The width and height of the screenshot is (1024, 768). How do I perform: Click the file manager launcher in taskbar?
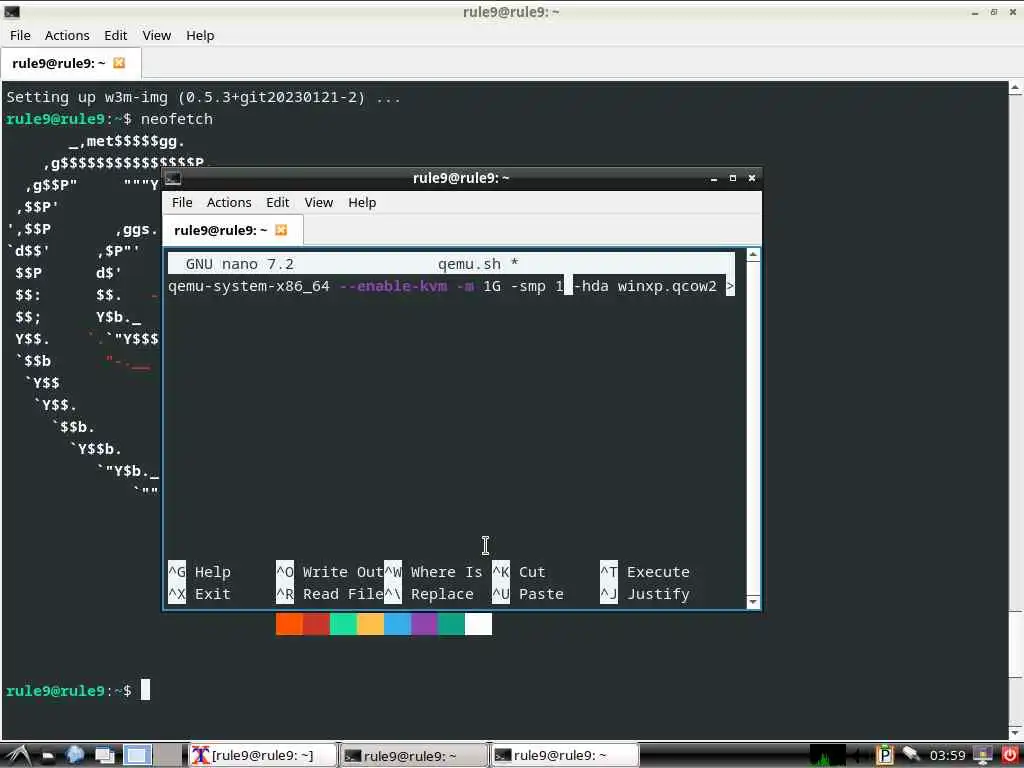coord(48,756)
